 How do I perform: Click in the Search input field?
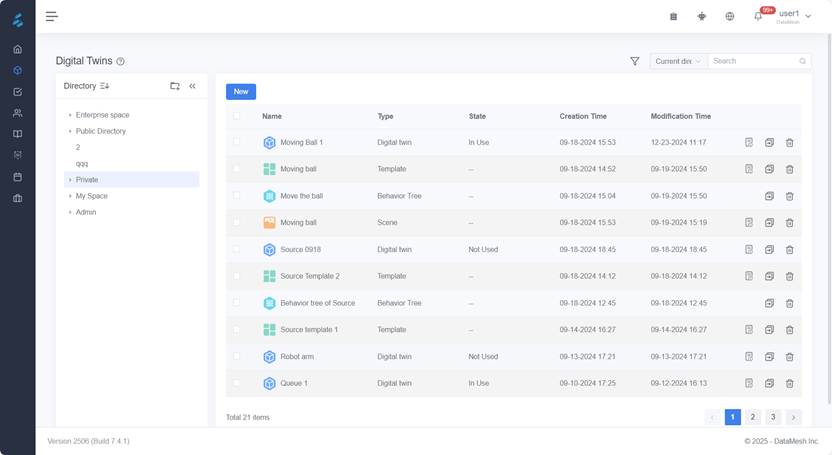(x=754, y=61)
